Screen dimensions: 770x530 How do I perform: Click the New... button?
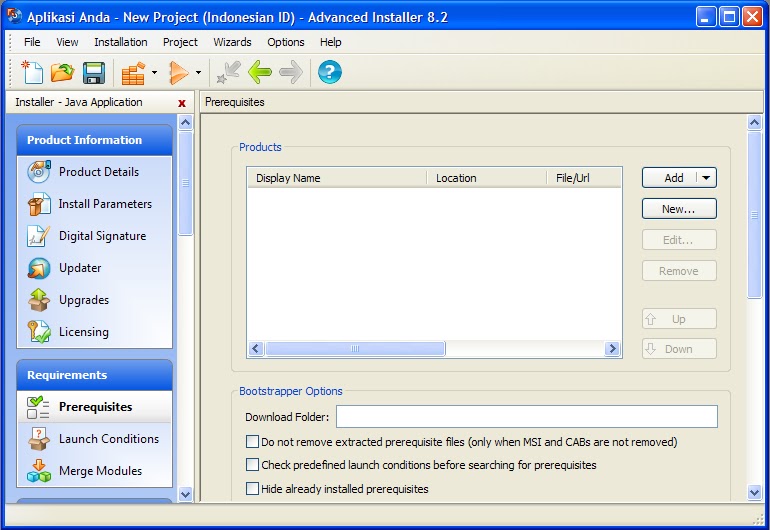[x=679, y=209]
